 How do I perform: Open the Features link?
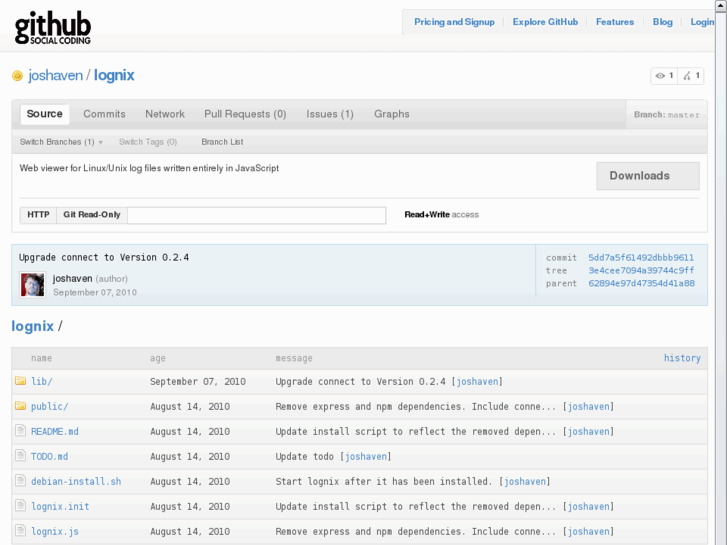[x=615, y=22]
